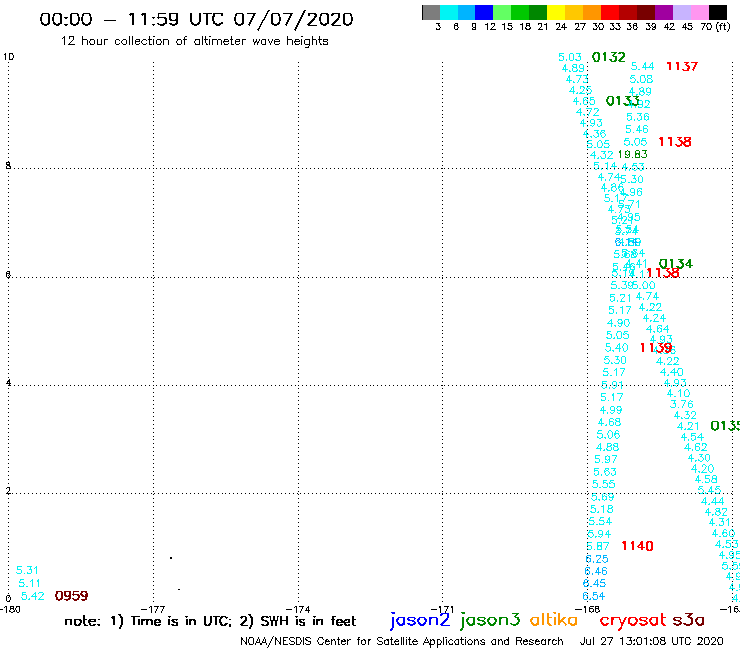The image size is (740, 650).
Task: Click the latitude 8 axis label
Action: (x=8, y=165)
